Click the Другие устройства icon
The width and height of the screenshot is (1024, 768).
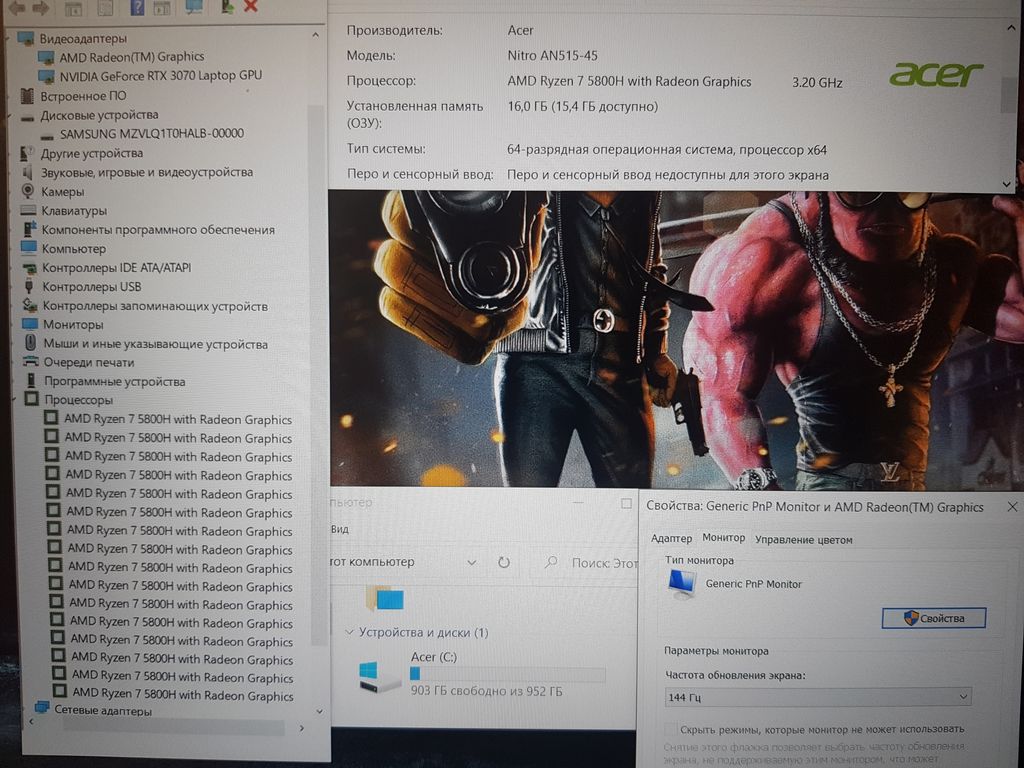pos(27,153)
